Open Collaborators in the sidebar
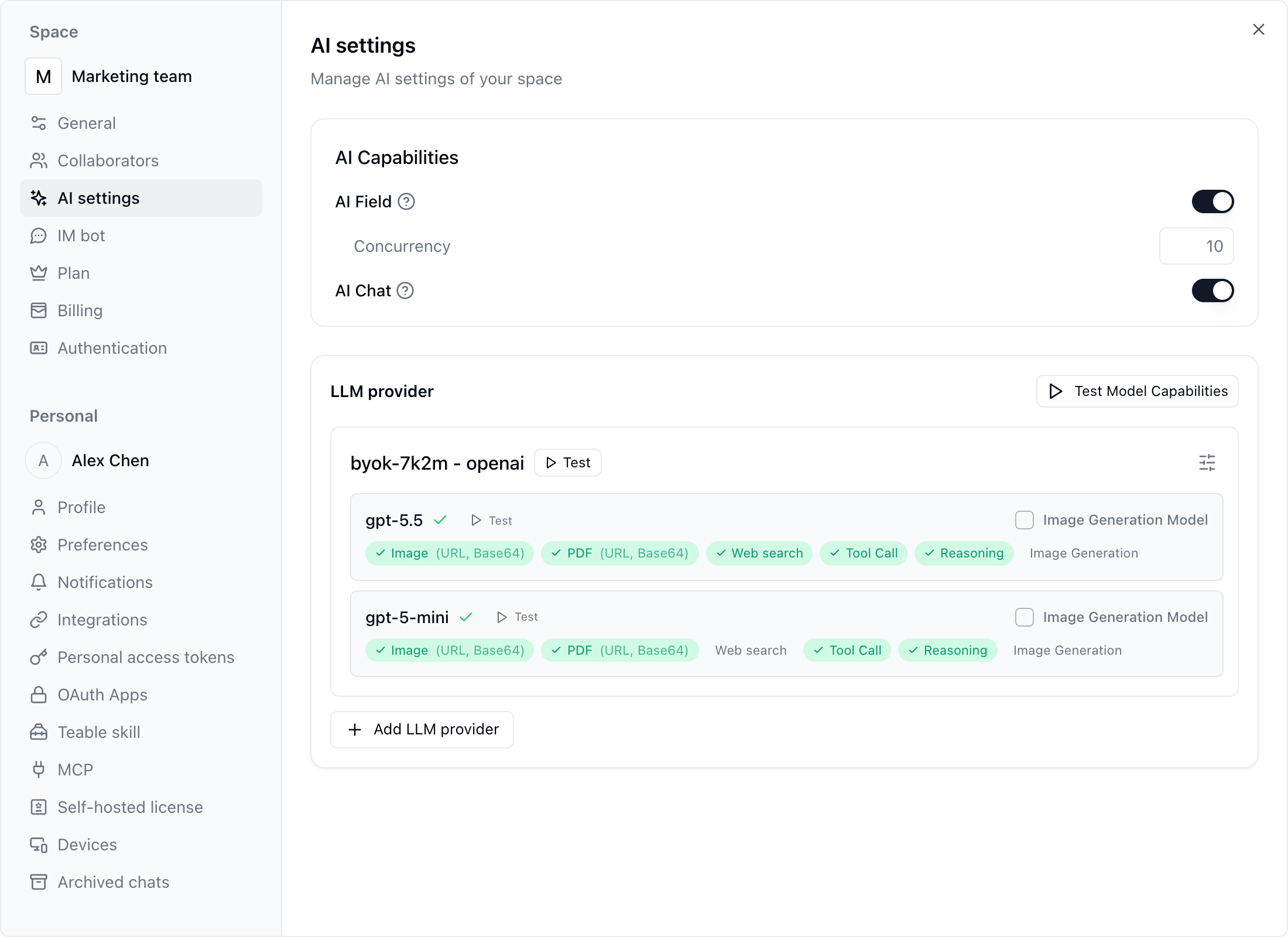This screenshot has height=937, width=1288. point(141,160)
